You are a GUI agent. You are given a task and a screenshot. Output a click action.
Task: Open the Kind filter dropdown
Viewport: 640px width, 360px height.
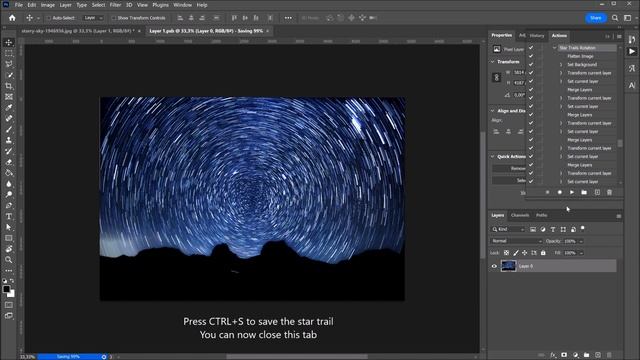(509, 229)
